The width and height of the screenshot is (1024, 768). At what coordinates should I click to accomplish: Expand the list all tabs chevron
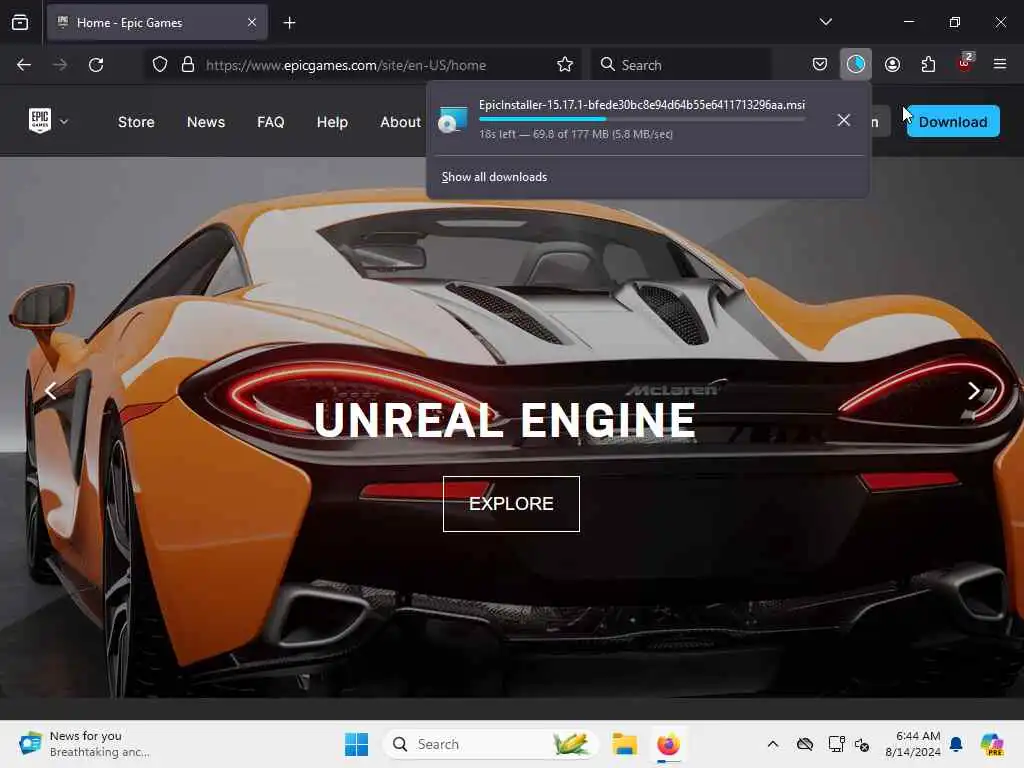click(x=825, y=22)
